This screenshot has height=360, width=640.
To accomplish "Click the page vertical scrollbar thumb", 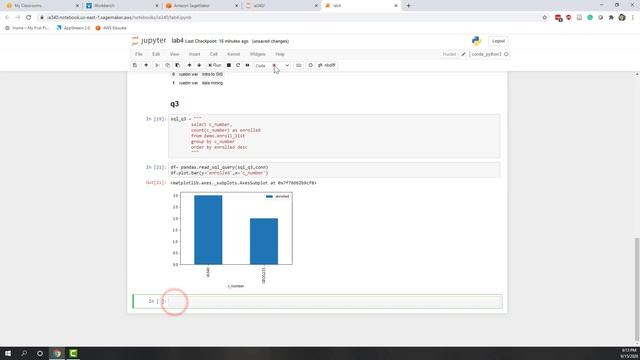I will click(637, 289).
